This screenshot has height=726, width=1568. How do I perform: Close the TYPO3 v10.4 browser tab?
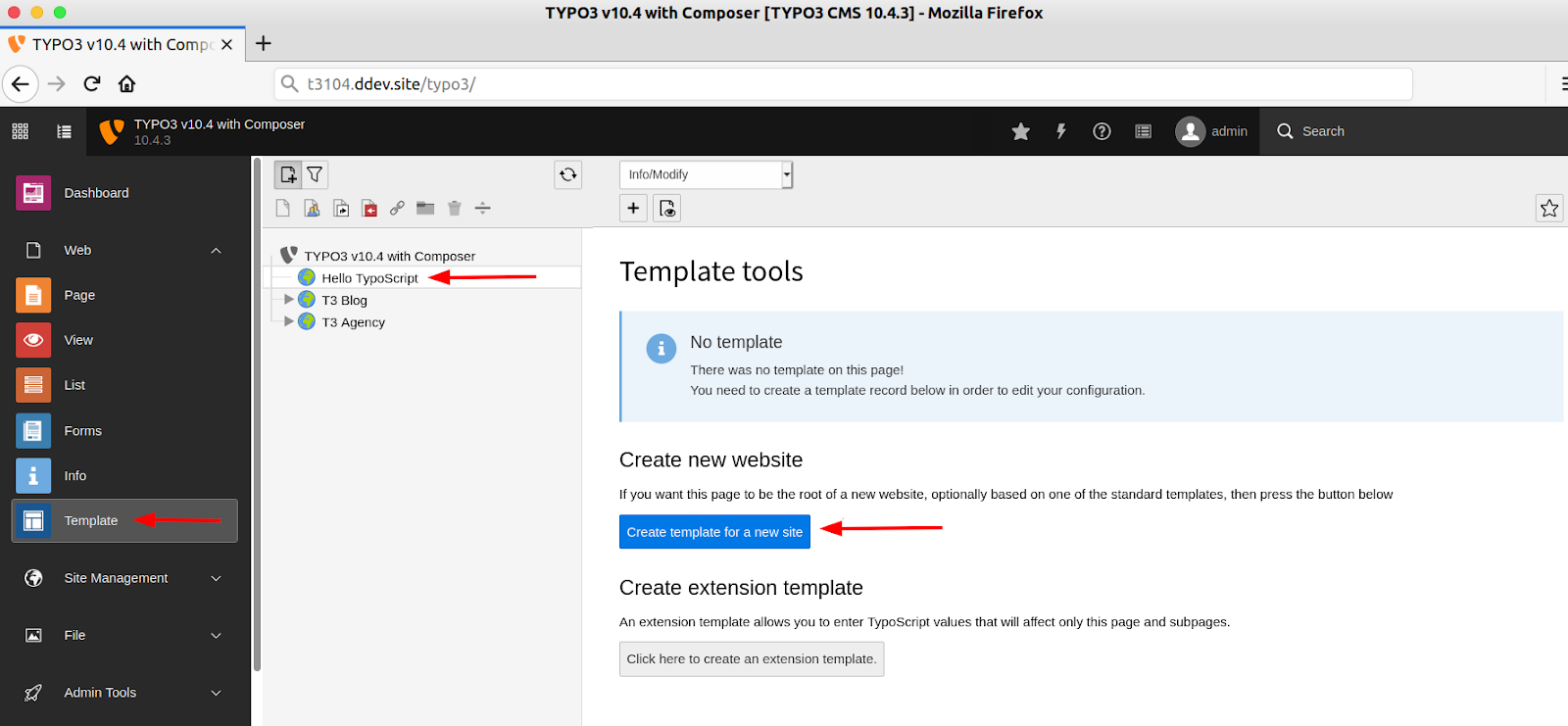point(226,44)
